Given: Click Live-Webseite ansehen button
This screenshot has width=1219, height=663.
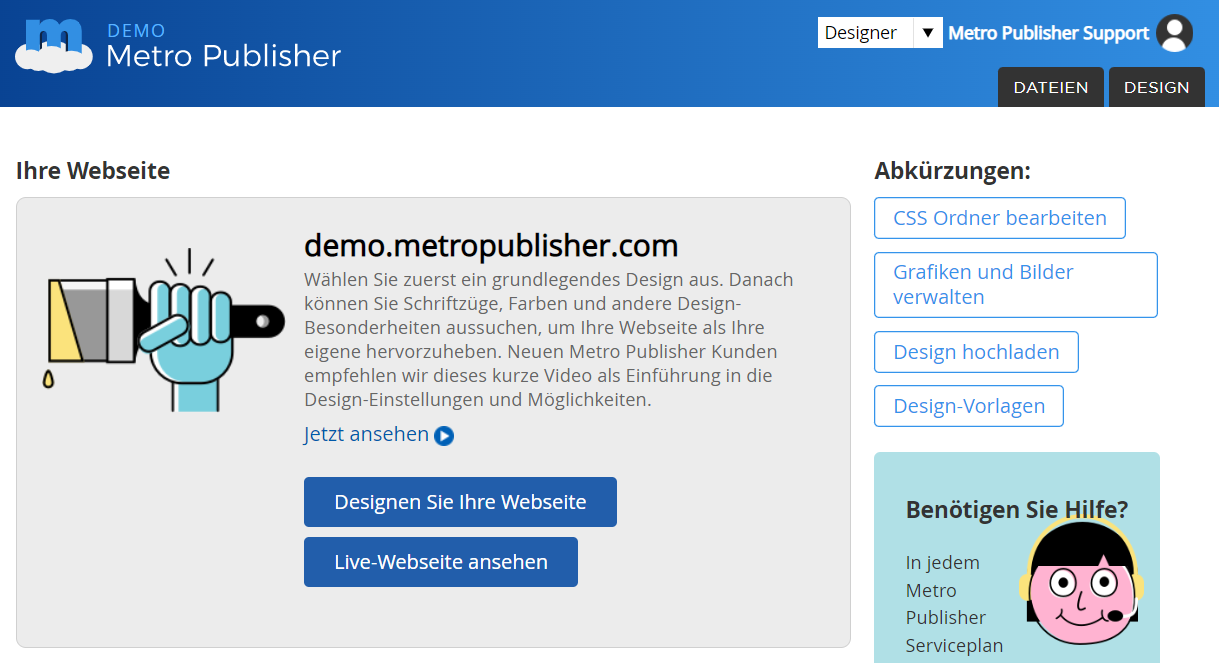Looking at the screenshot, I should tap(441, 562).
